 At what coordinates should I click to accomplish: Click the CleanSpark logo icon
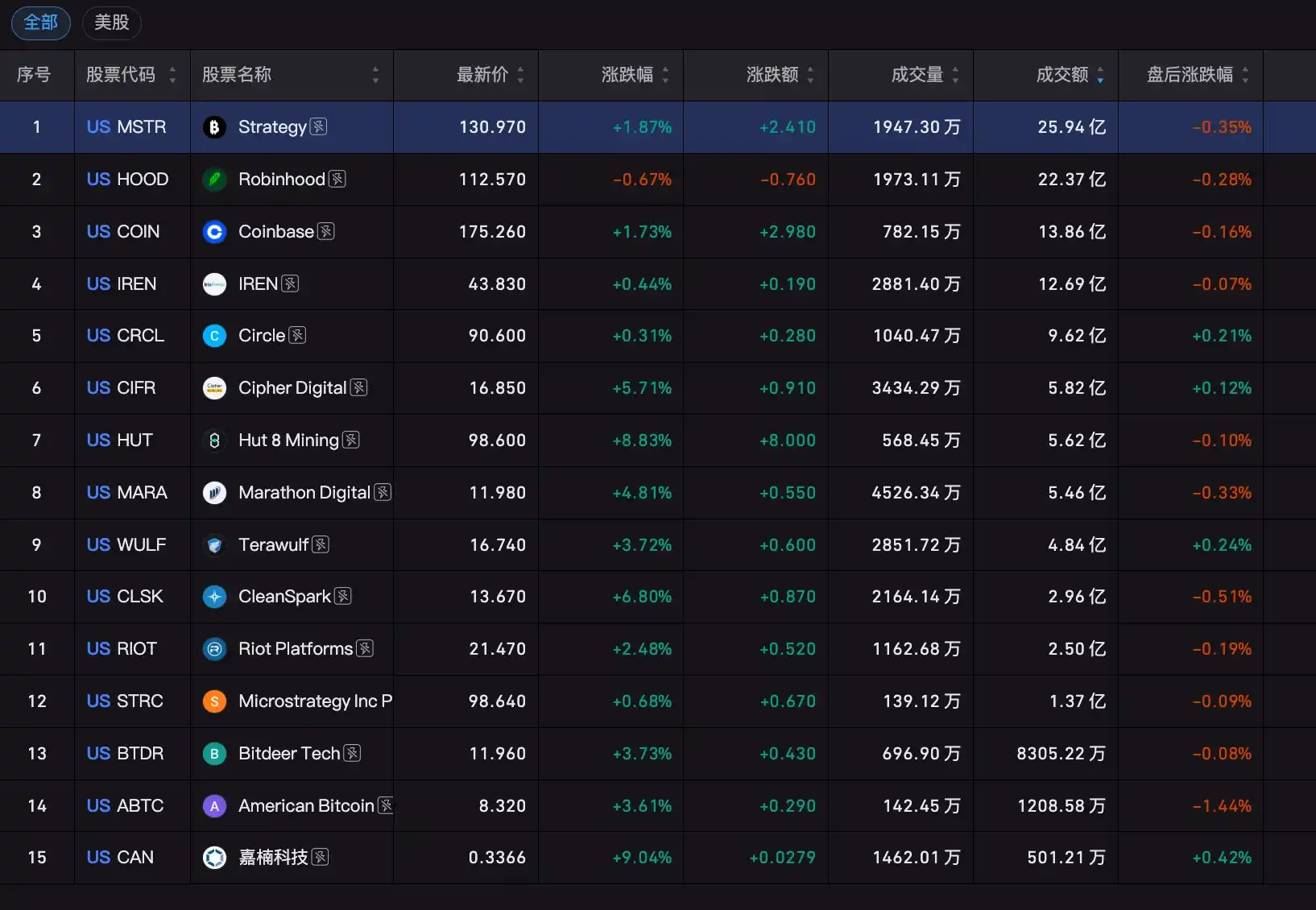[214, 597]
